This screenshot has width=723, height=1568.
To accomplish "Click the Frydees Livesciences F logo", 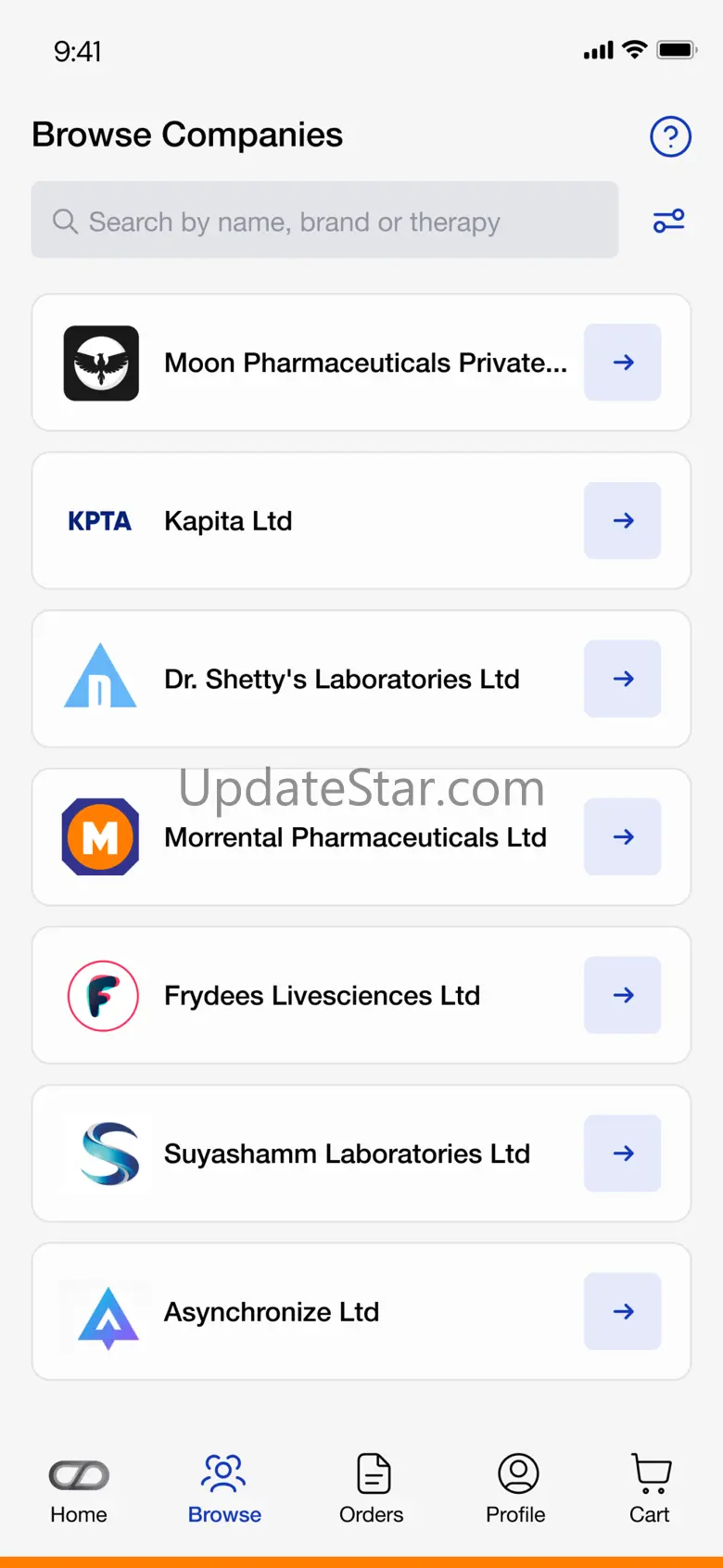I will pos(103,996).
